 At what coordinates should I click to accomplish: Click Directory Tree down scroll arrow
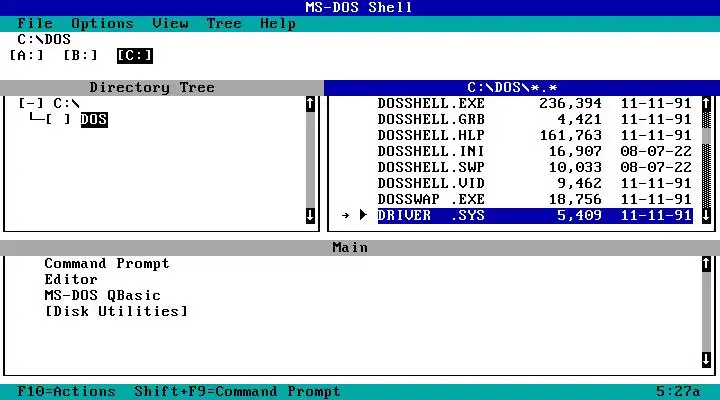coord(310,215)
